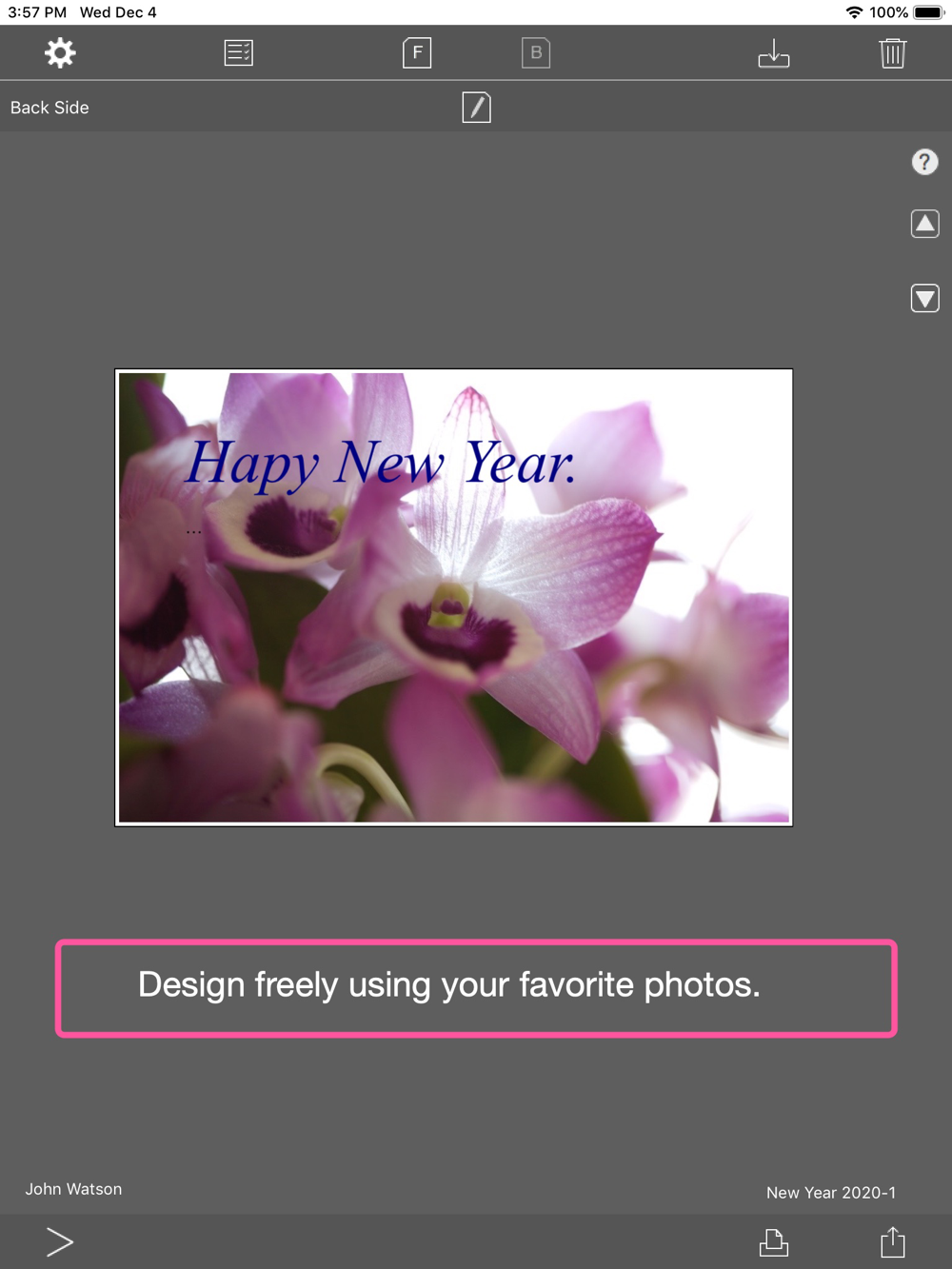952x1269 pixels.
Task: Switch to Back side with B icon
Action: tap(536, 53)
